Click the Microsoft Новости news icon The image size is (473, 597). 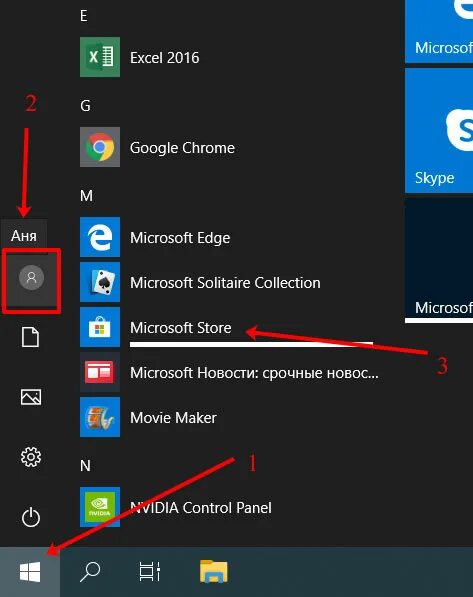tap(100, 372)
